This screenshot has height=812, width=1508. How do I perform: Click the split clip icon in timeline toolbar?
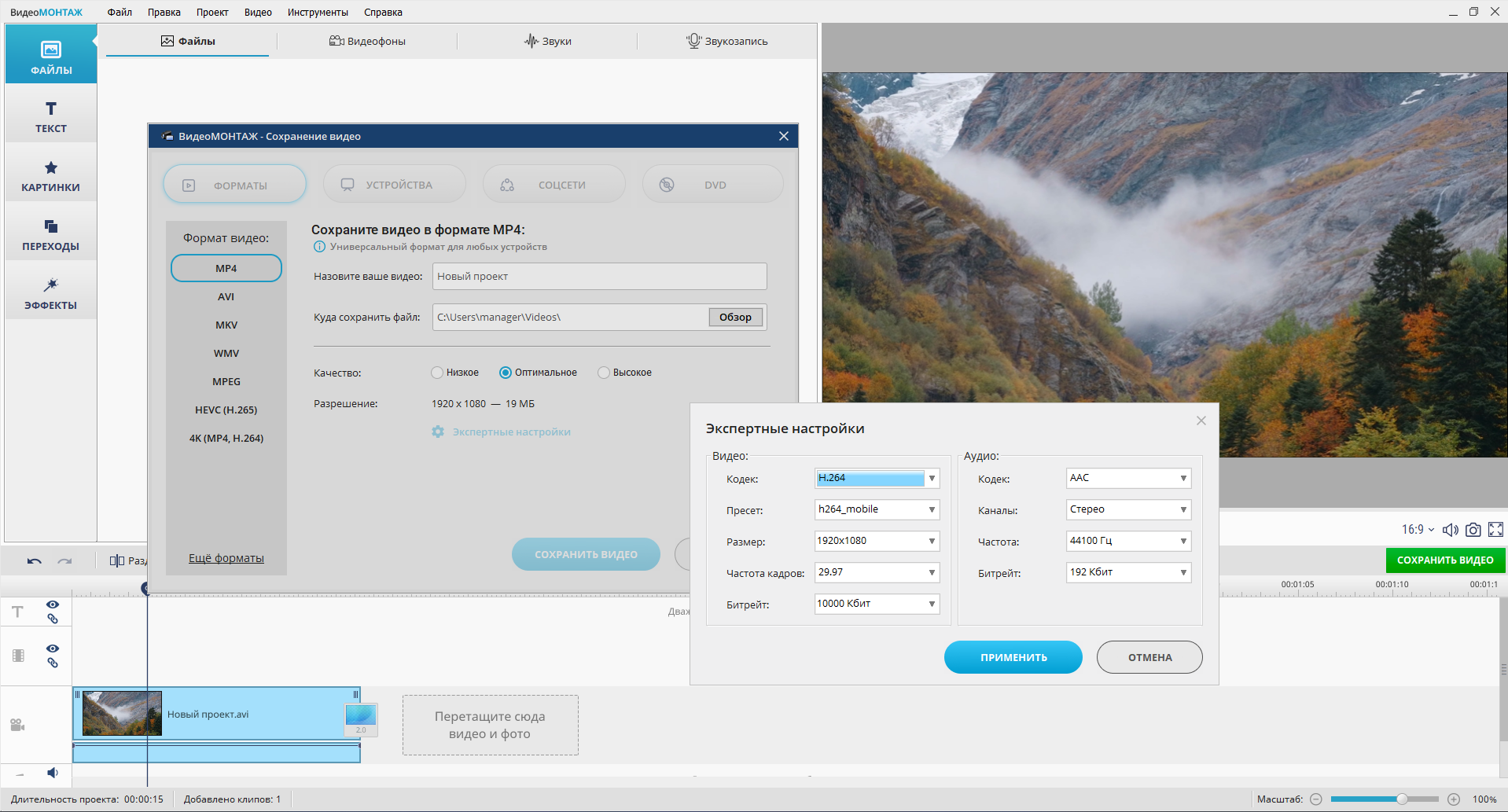click(x=117, y=560)
